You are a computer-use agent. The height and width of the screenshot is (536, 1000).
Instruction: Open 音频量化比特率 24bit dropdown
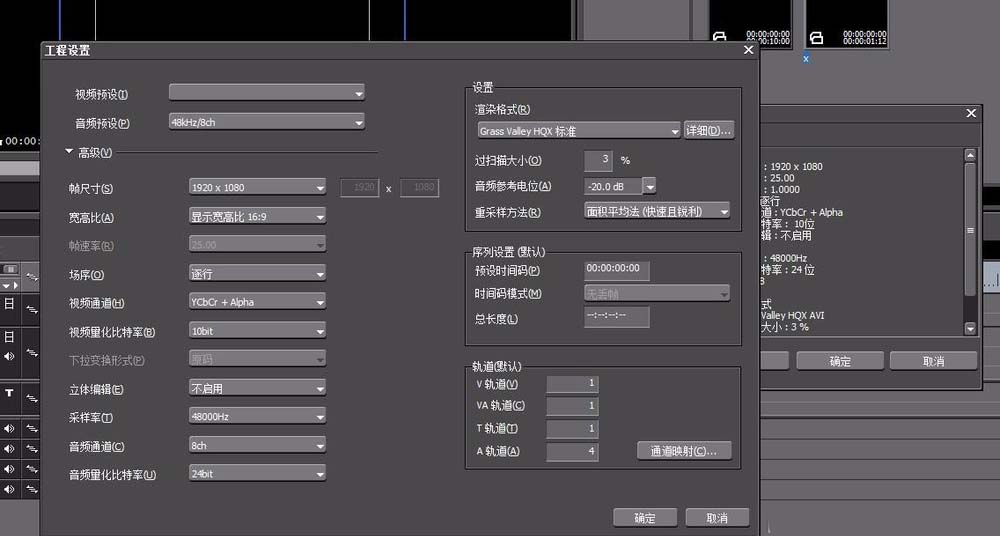pos(258,473)
